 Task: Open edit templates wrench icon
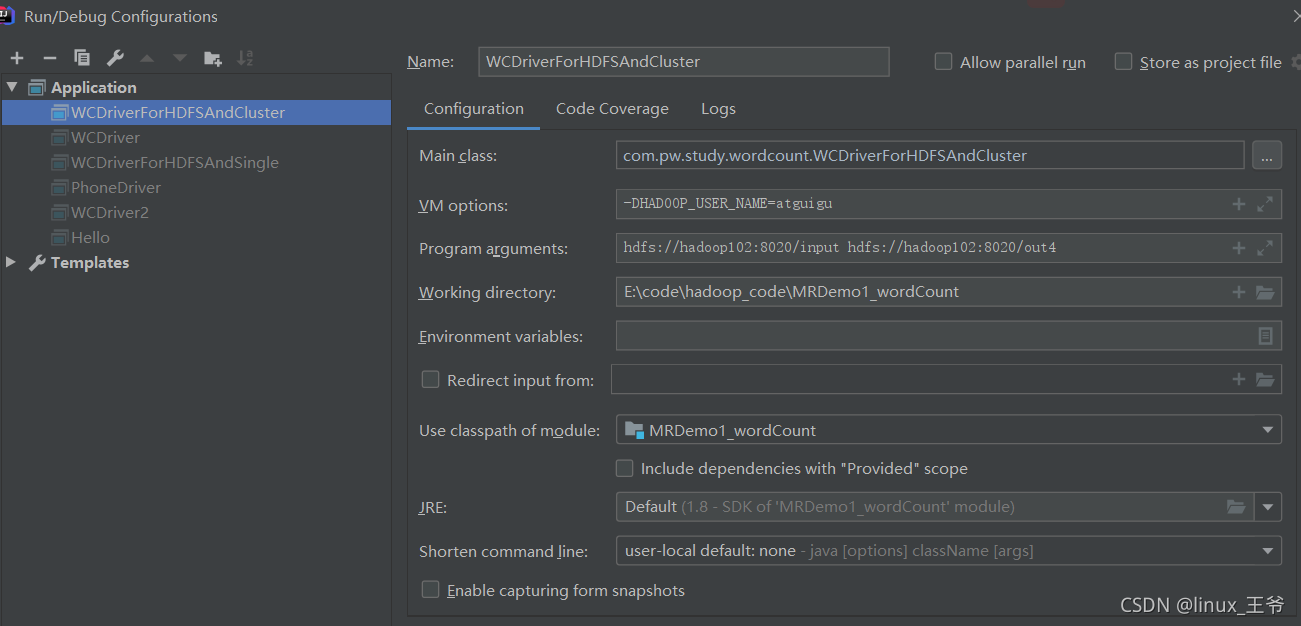point(115,58)
